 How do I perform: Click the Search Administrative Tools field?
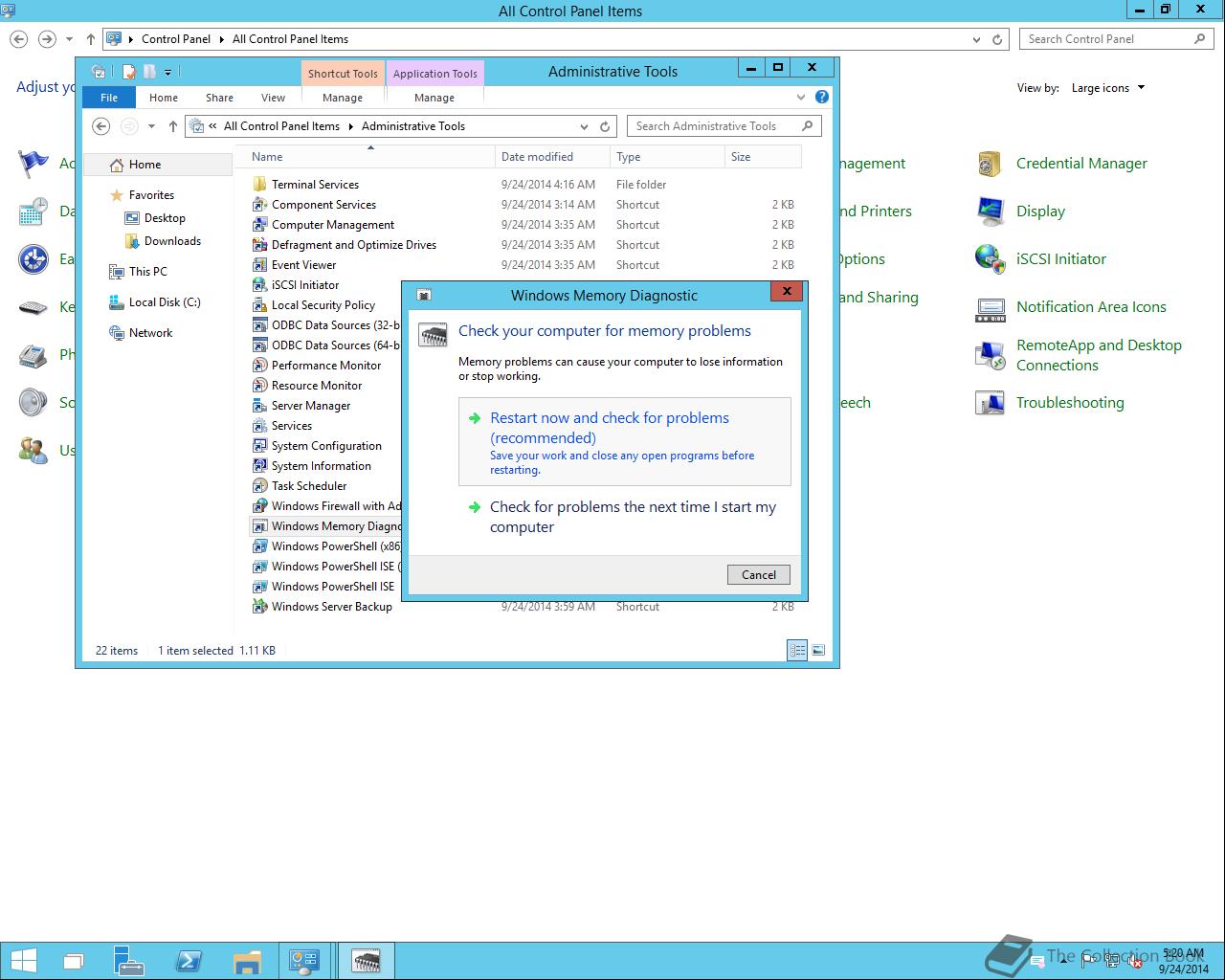[x=724, y=126]
